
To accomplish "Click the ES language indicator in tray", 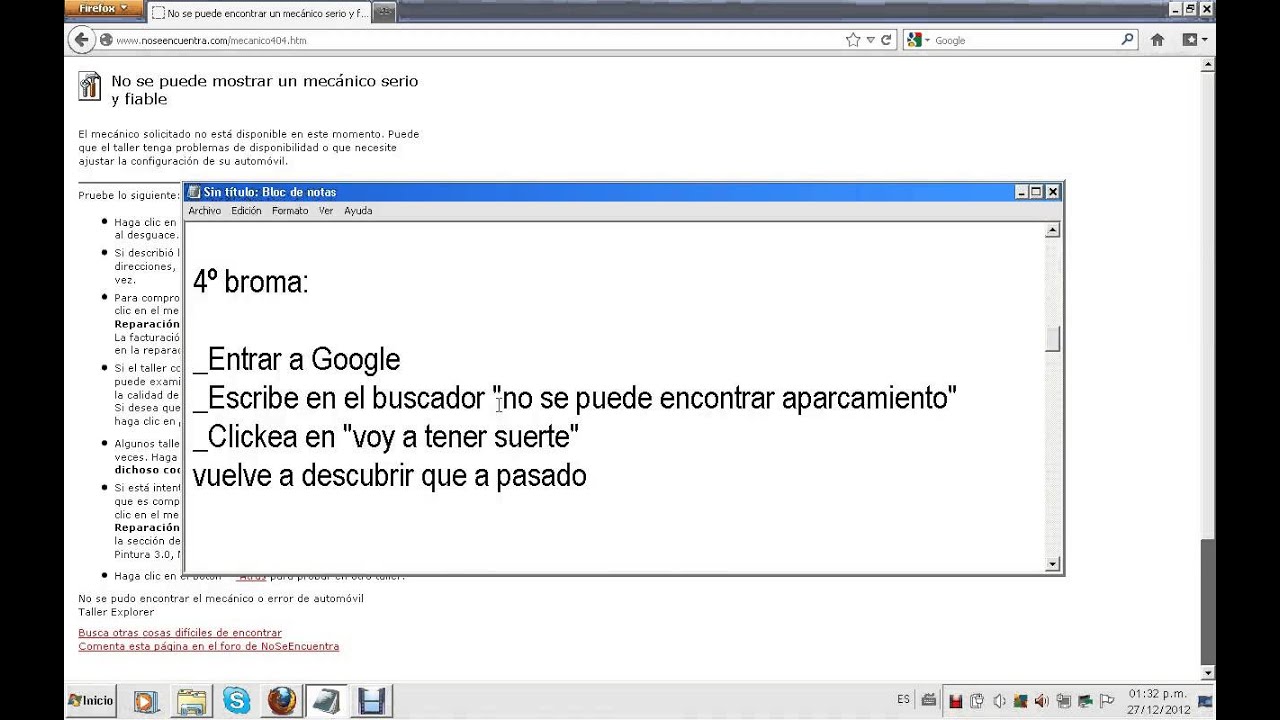I will (904, 700).
